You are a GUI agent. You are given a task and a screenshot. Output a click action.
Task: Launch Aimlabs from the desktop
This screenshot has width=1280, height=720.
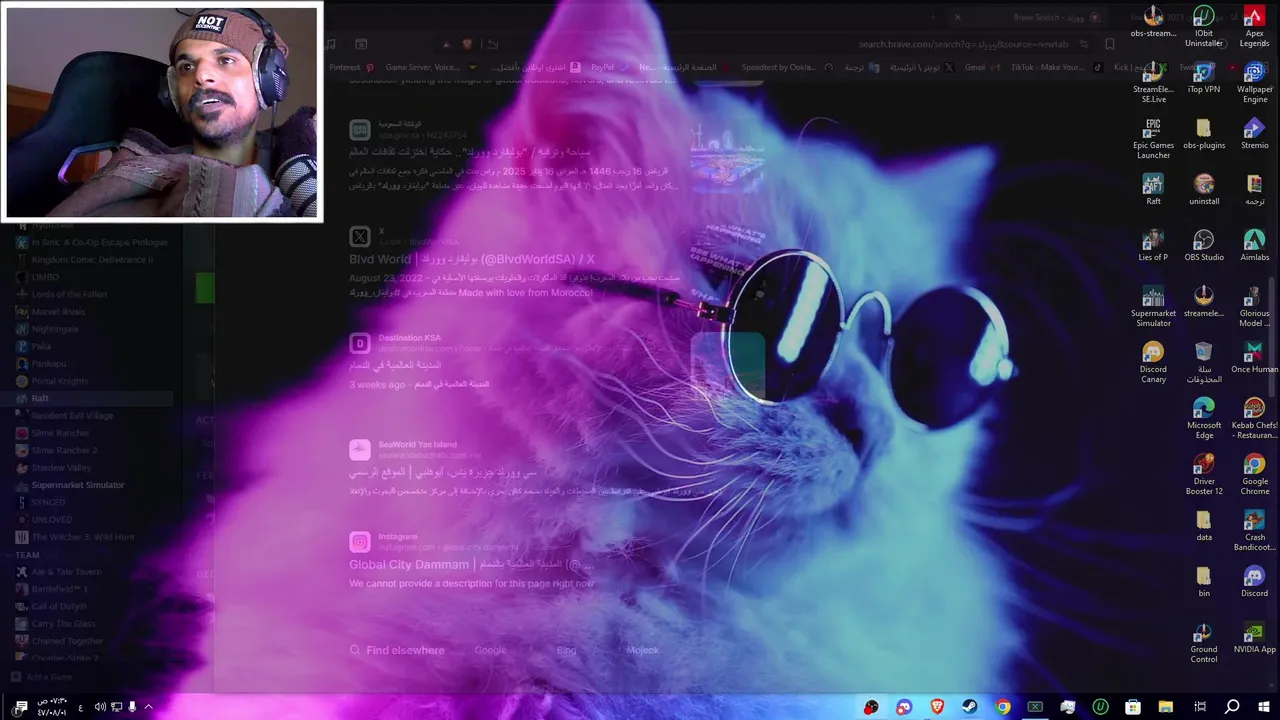tap(1254, 246)
